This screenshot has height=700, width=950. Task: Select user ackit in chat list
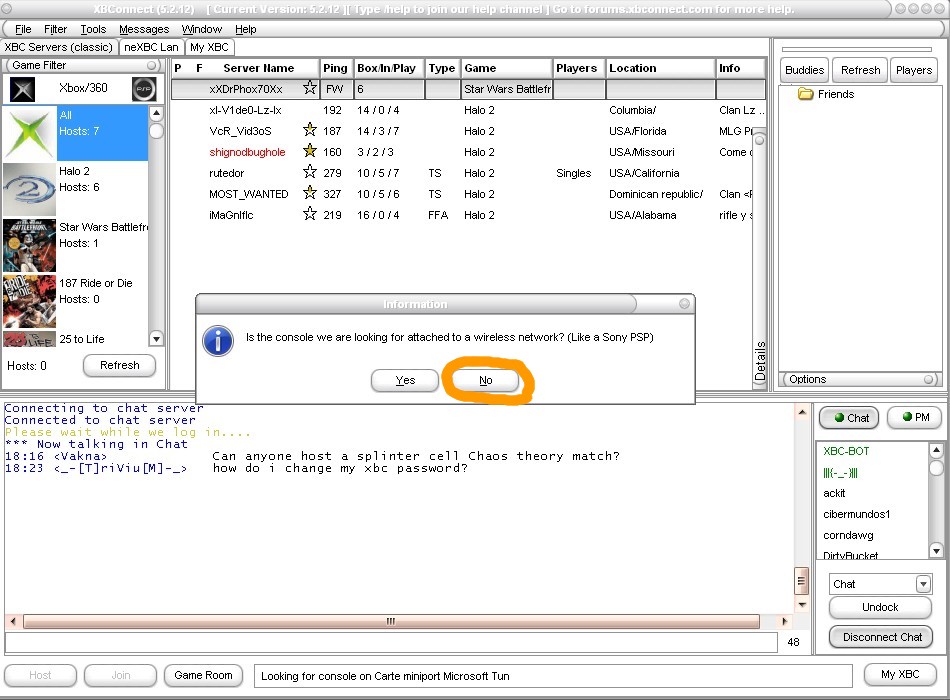pyautogui.click(x=834, y=493)
